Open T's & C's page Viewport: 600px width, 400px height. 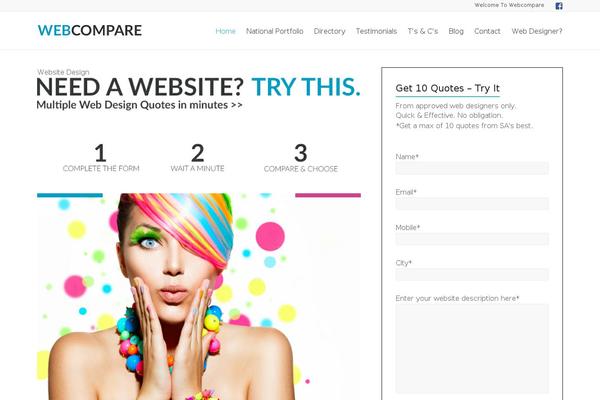click(x=422, y=31)
